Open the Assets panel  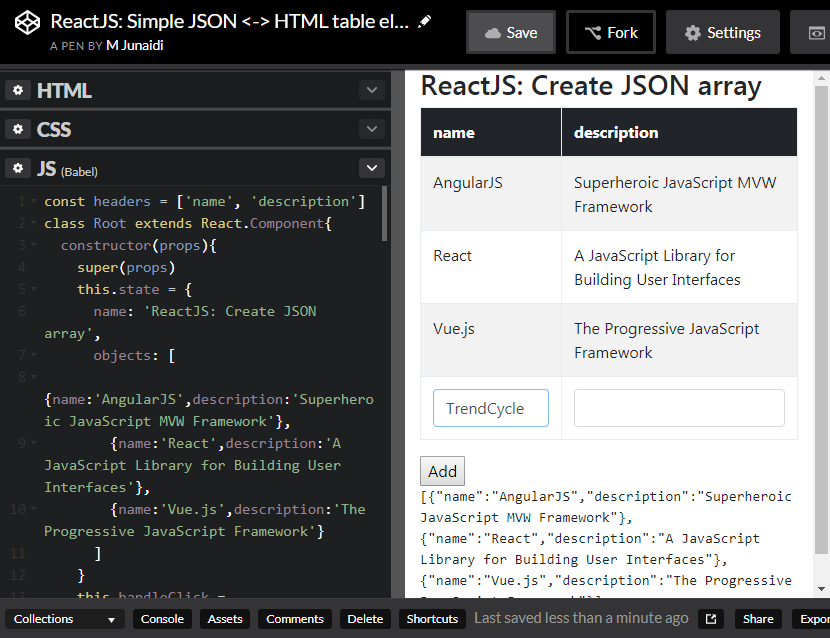pos(225,619)
